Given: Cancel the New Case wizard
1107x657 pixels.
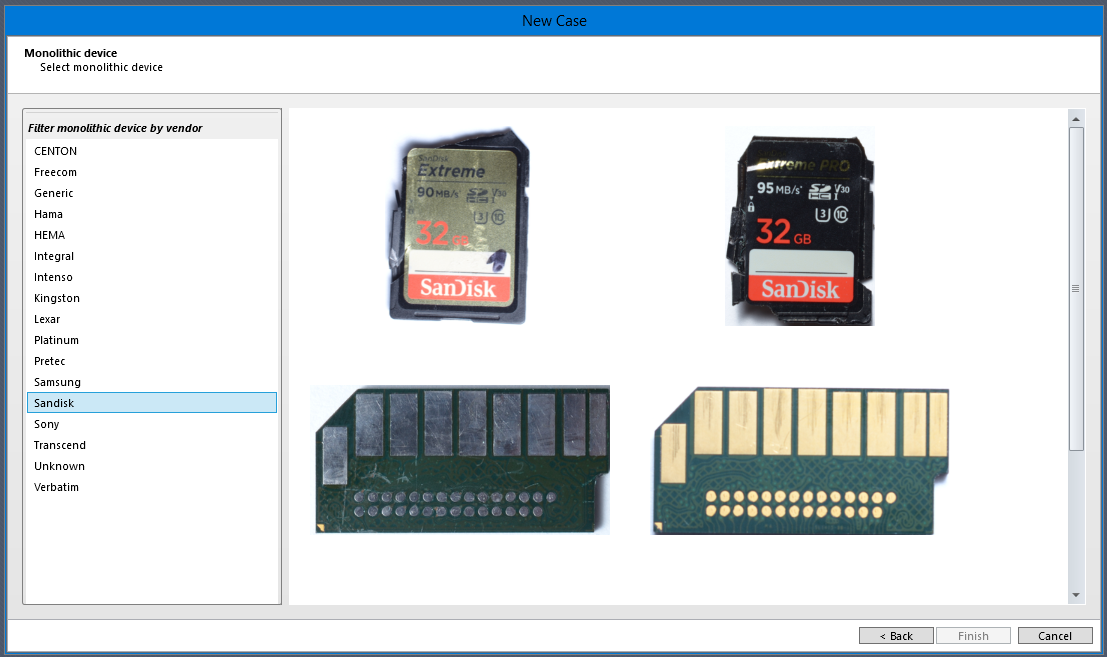Looking at the screenshot, I should (1055, 636).
